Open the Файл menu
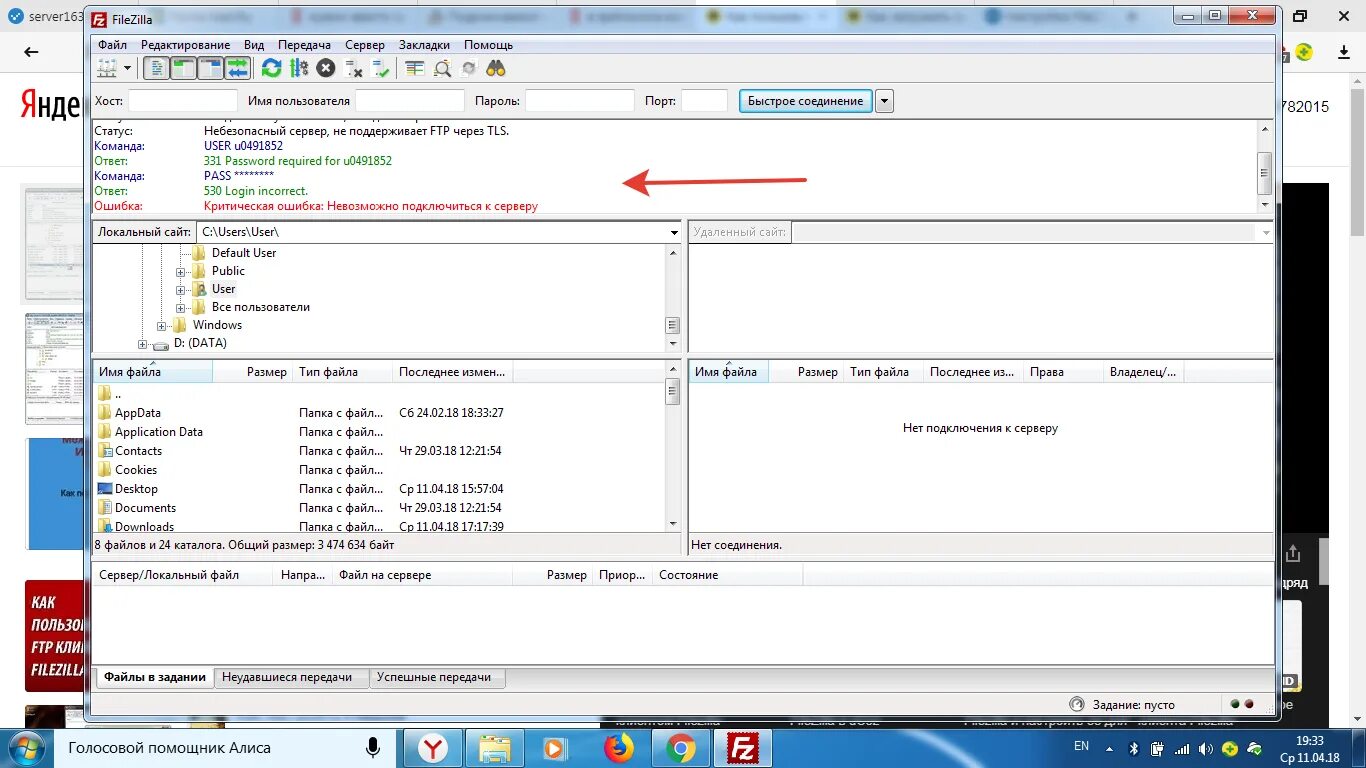This screenshot has width=1366, height=768. click(112, 45)
